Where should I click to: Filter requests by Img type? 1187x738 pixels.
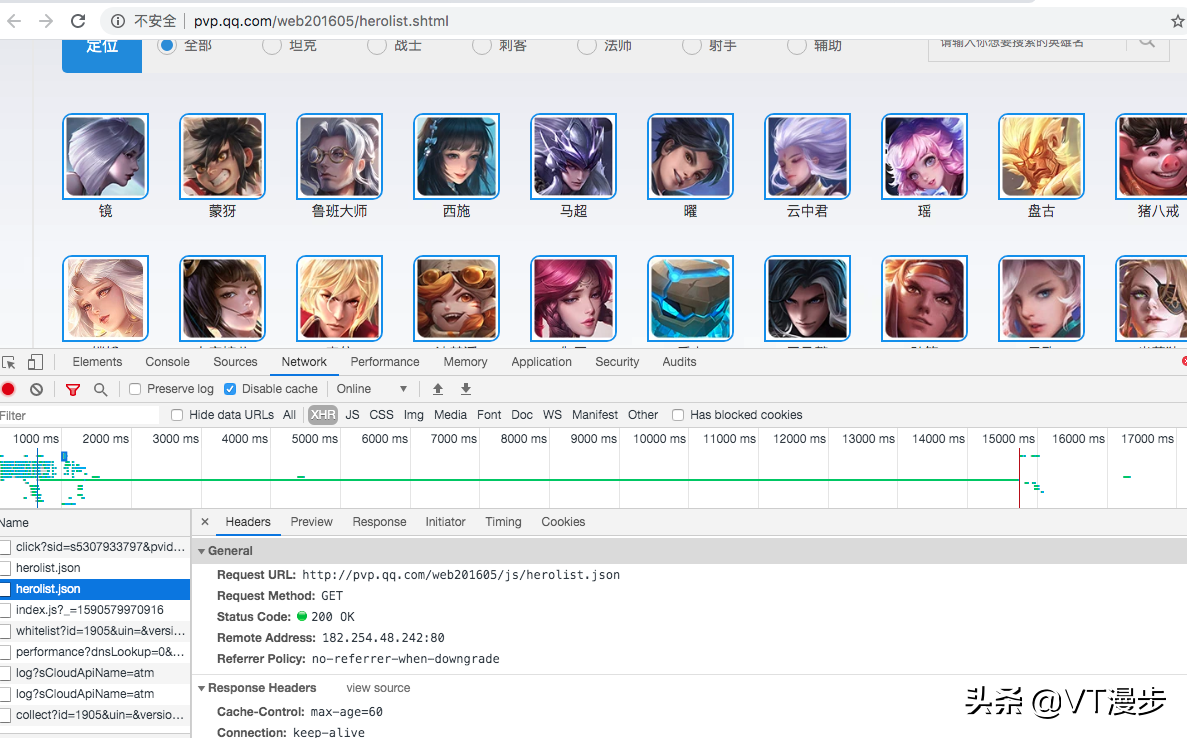point(413,415)
